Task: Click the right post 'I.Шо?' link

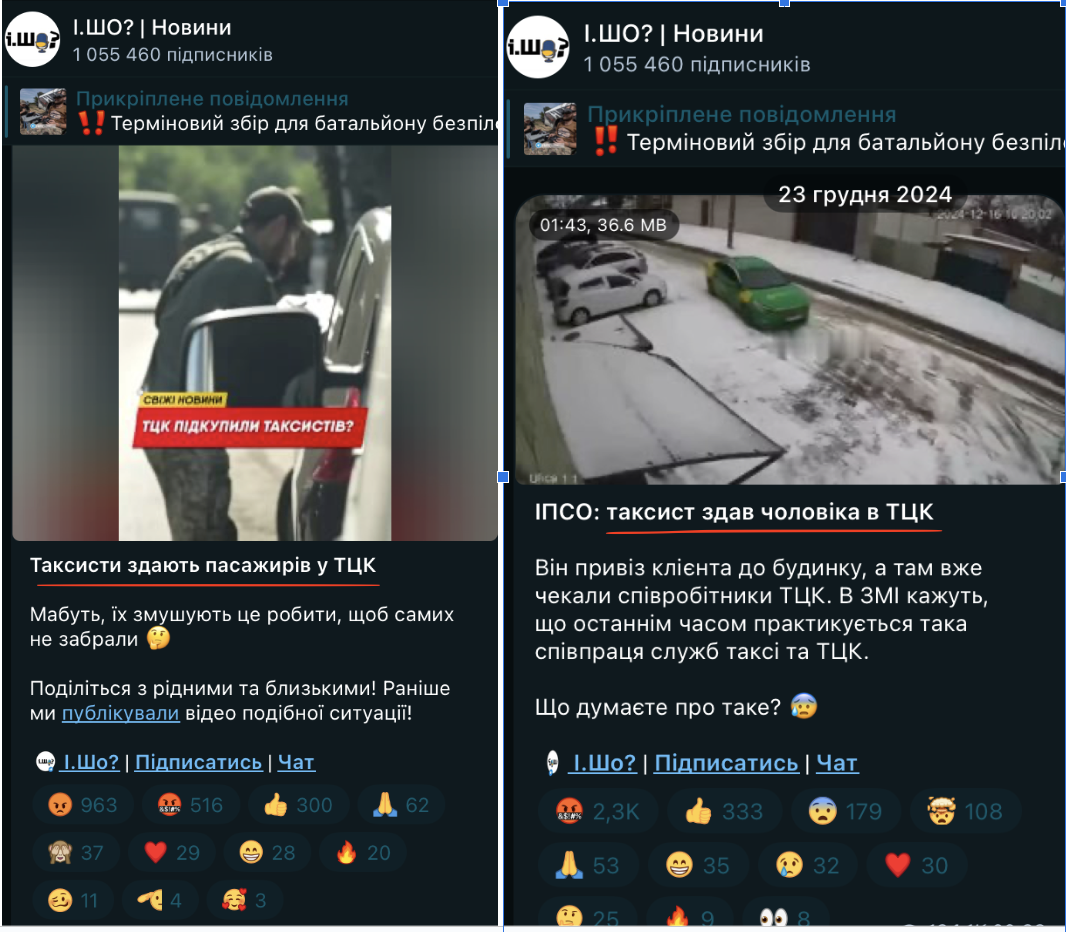Action: click(604, 763)
